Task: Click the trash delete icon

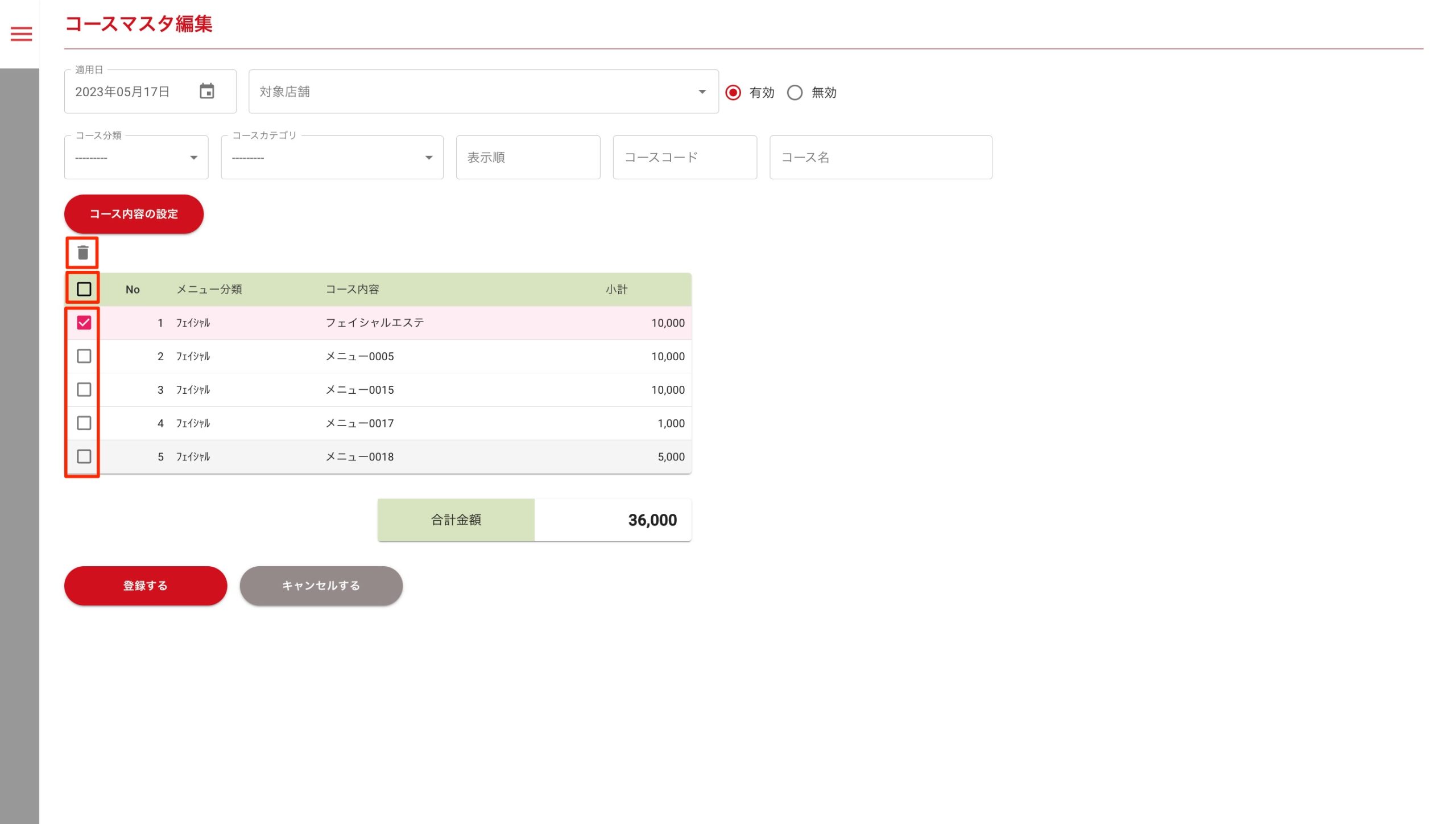Action: 83,253
